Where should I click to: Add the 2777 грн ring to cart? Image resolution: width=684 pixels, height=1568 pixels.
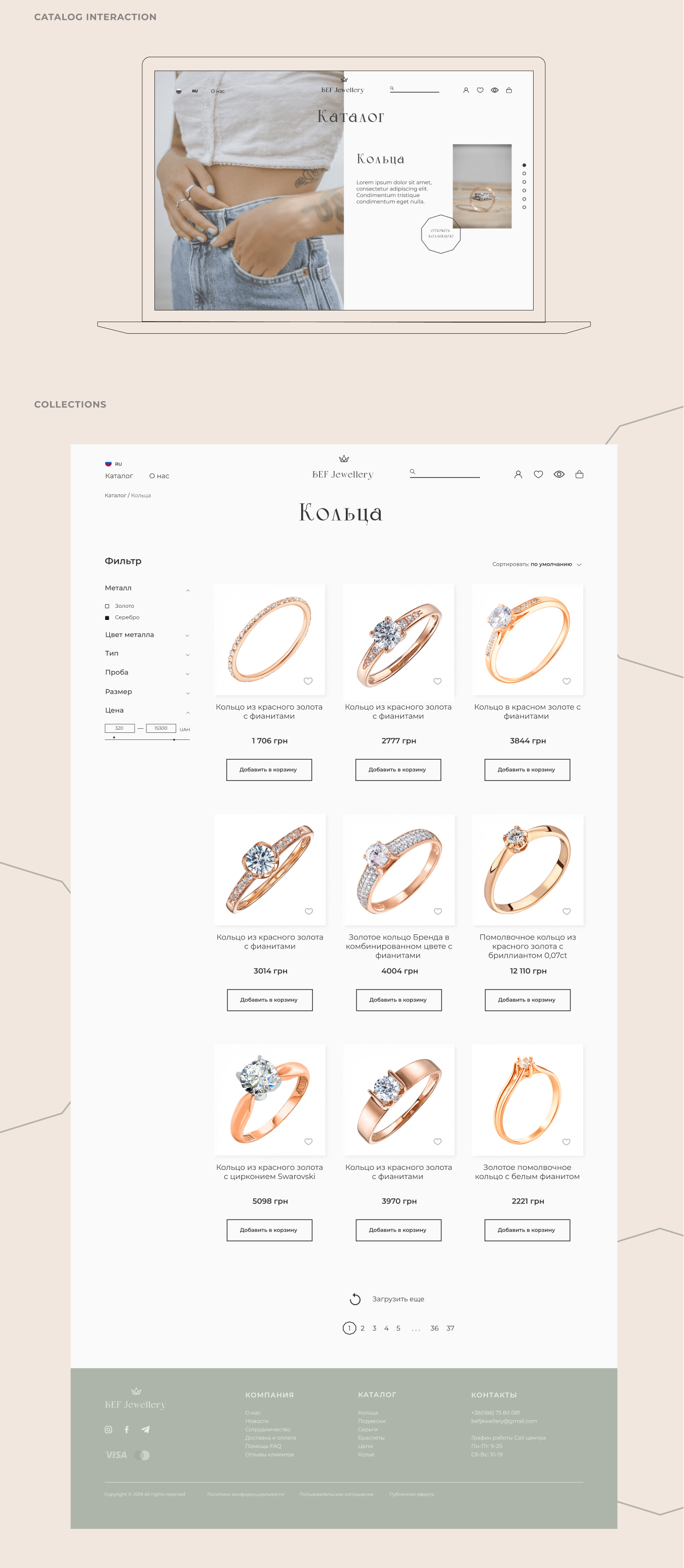pyautogui.click(x=398, y=770)
